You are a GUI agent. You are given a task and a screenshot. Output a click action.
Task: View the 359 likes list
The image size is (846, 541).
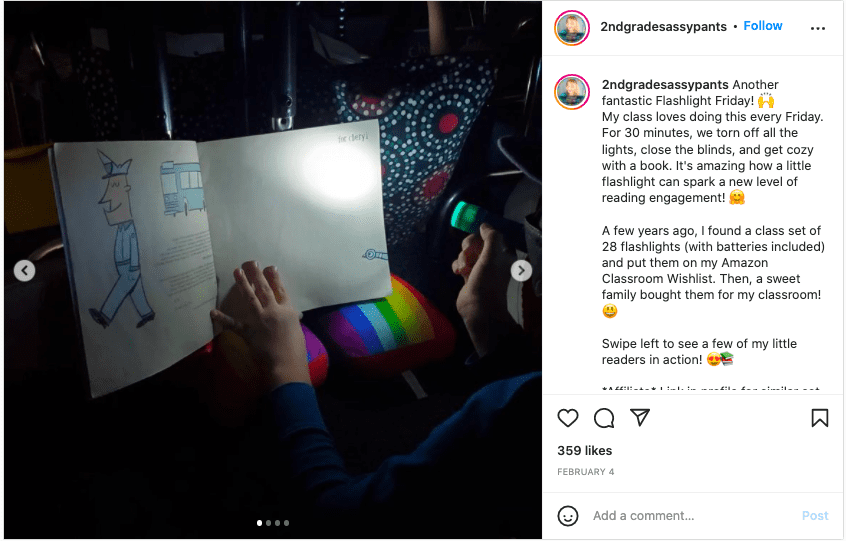(584, 450)
